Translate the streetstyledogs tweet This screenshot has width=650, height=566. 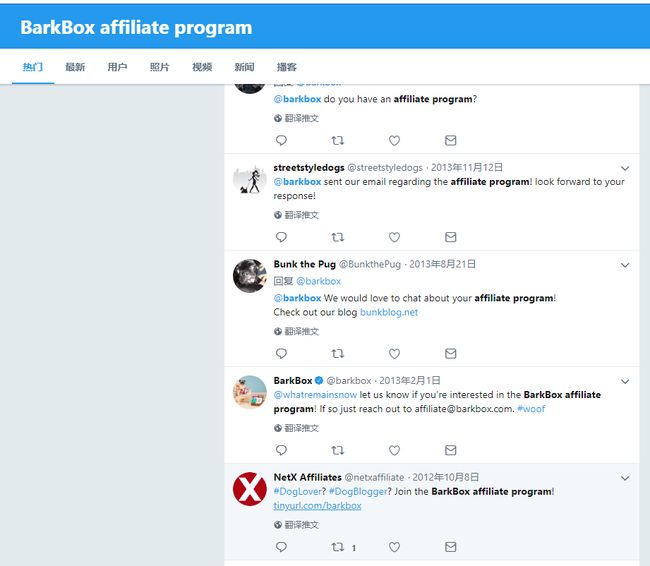pos(296,215)
